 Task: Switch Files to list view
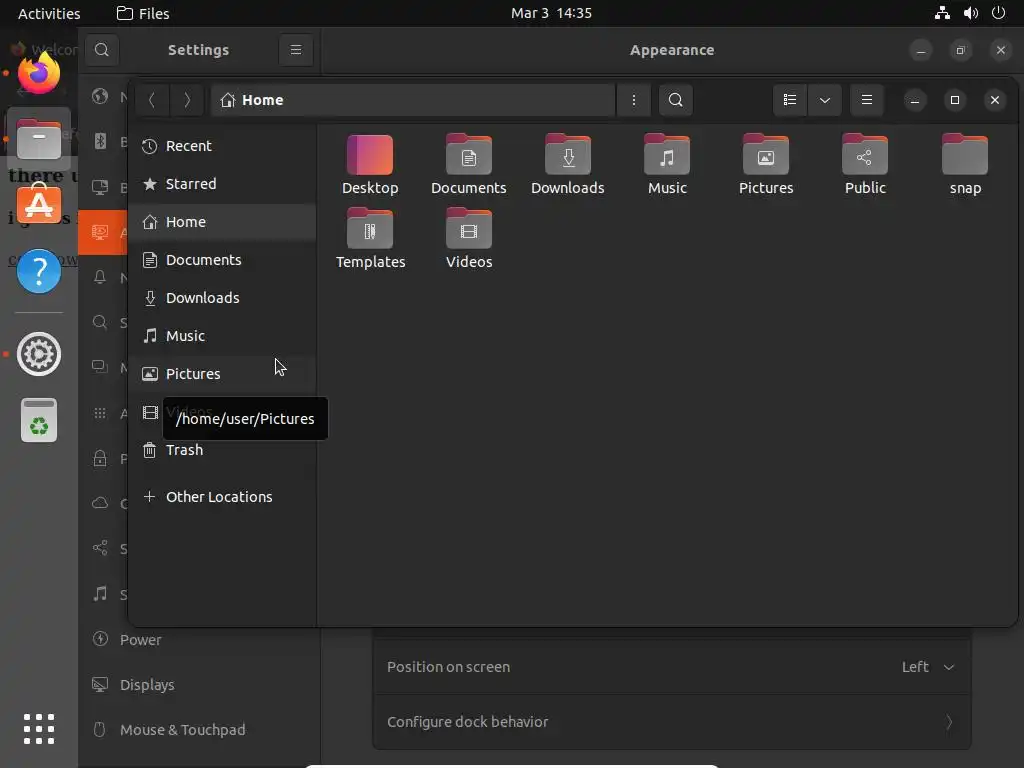coord(790,100)
